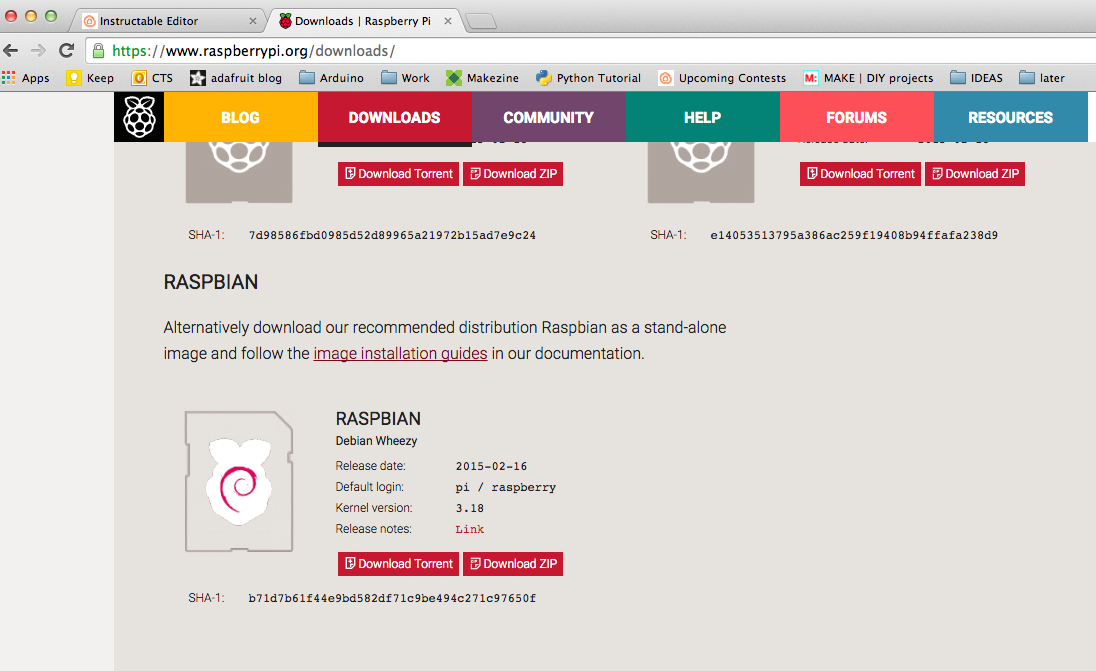The image size is (1096, 671).
Task: Click the default login 'pi / raspberry'
Action: click(x=505, y=487)
